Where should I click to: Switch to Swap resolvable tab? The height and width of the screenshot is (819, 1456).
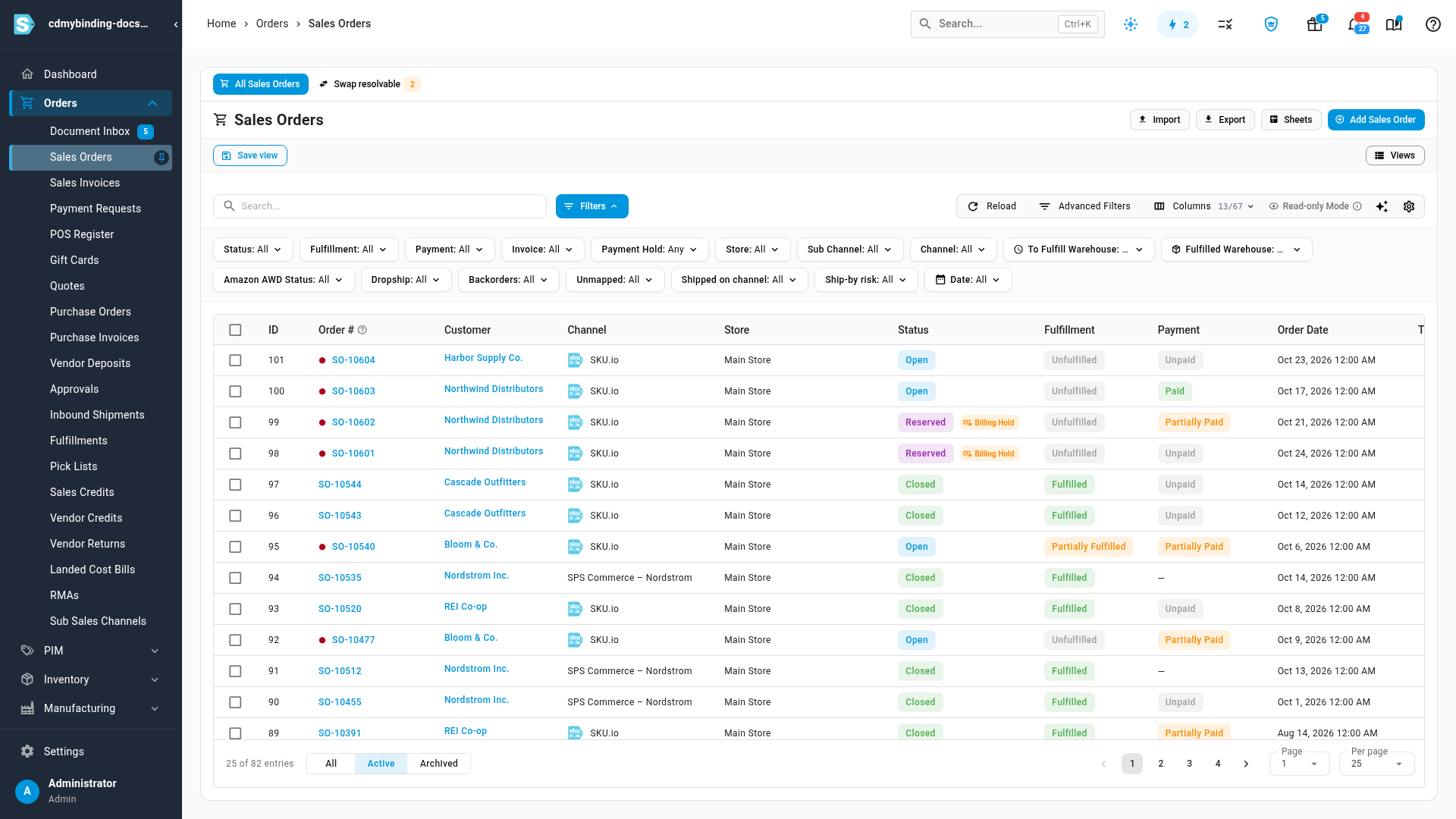(x=369, y=84)
